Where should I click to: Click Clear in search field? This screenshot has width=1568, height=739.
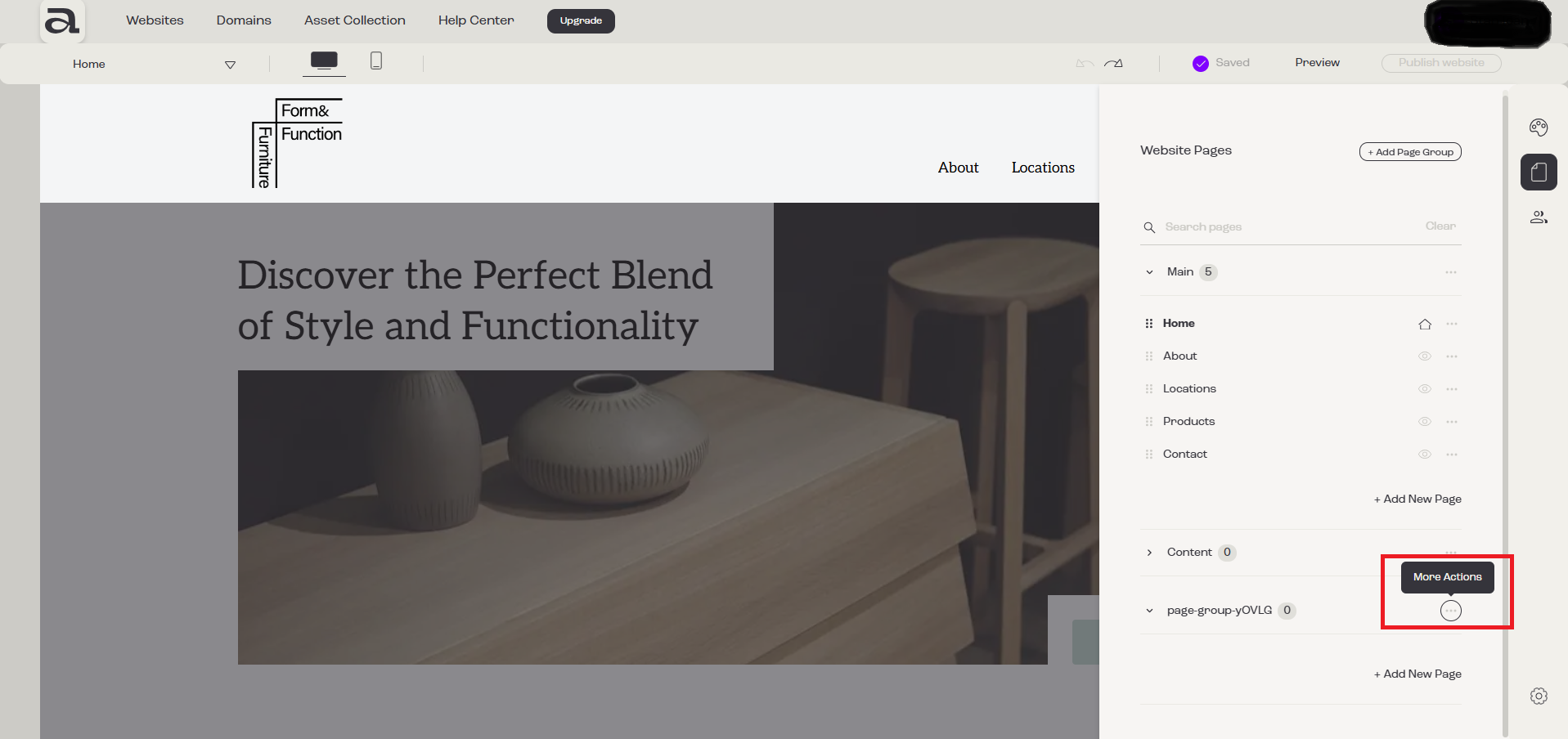pyautogui.click(x=1440, y=226)
